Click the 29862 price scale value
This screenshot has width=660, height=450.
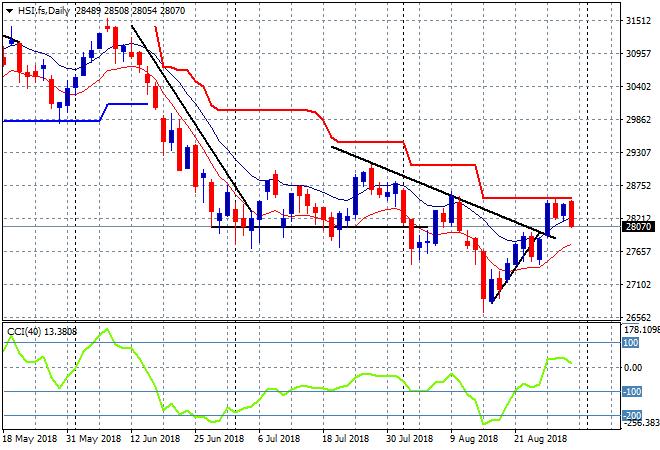638,120
